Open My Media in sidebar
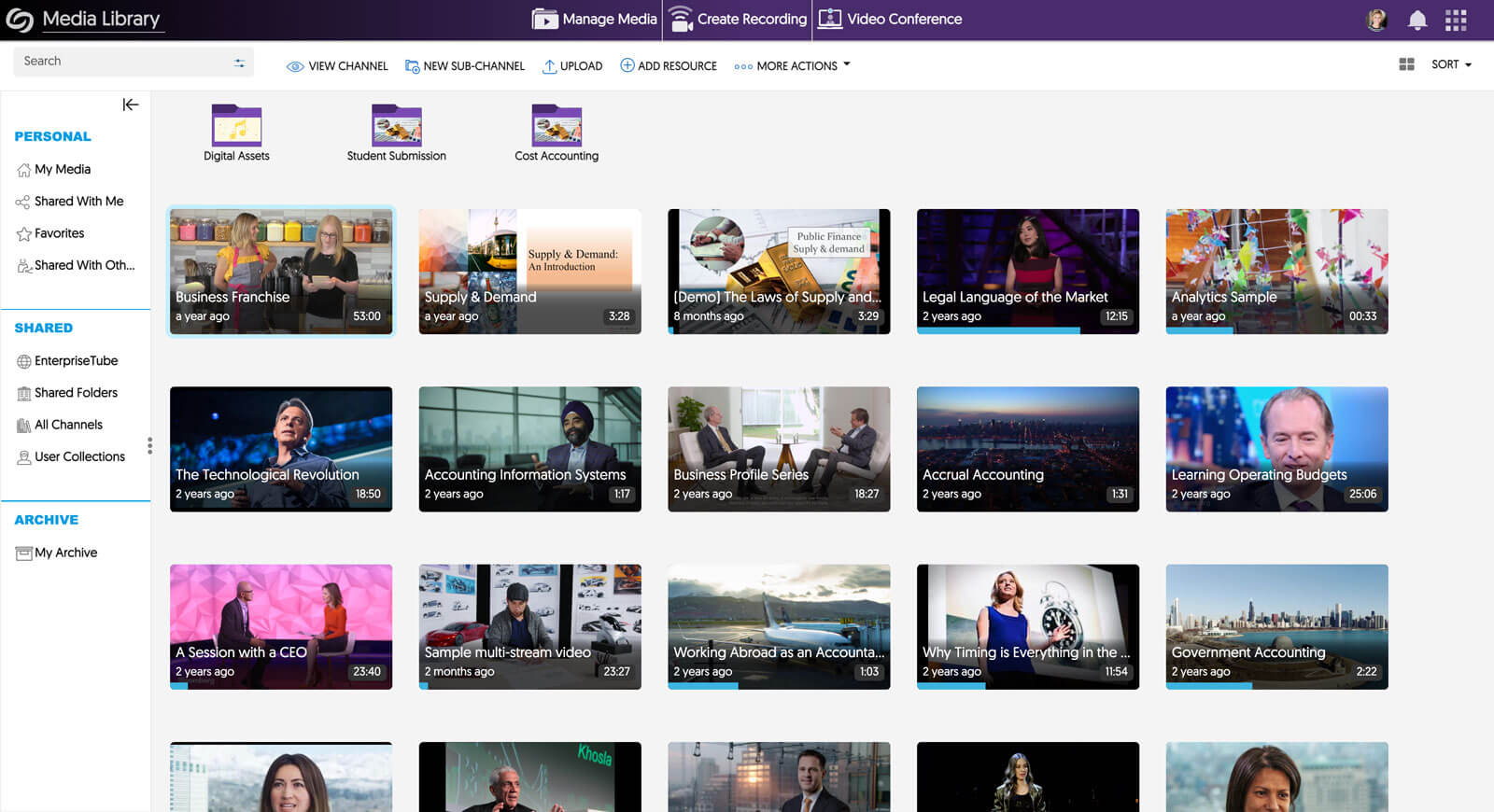The width and height of the screenshot is (1494, 812). click(54, 170)
